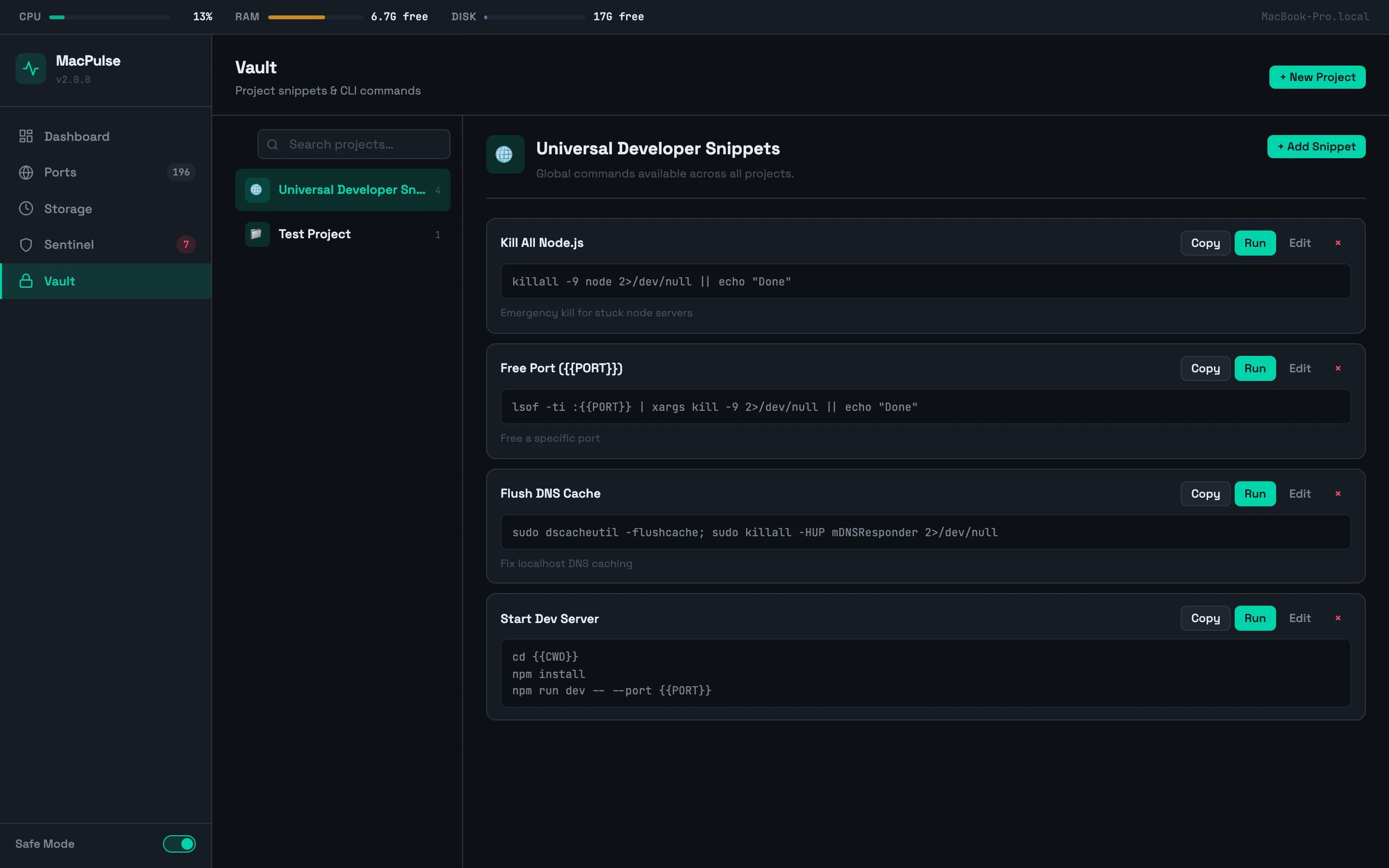1389x868 pixels.
Task: Click 'Fix localhost DNS caching' description
Action: coord(566,564)
